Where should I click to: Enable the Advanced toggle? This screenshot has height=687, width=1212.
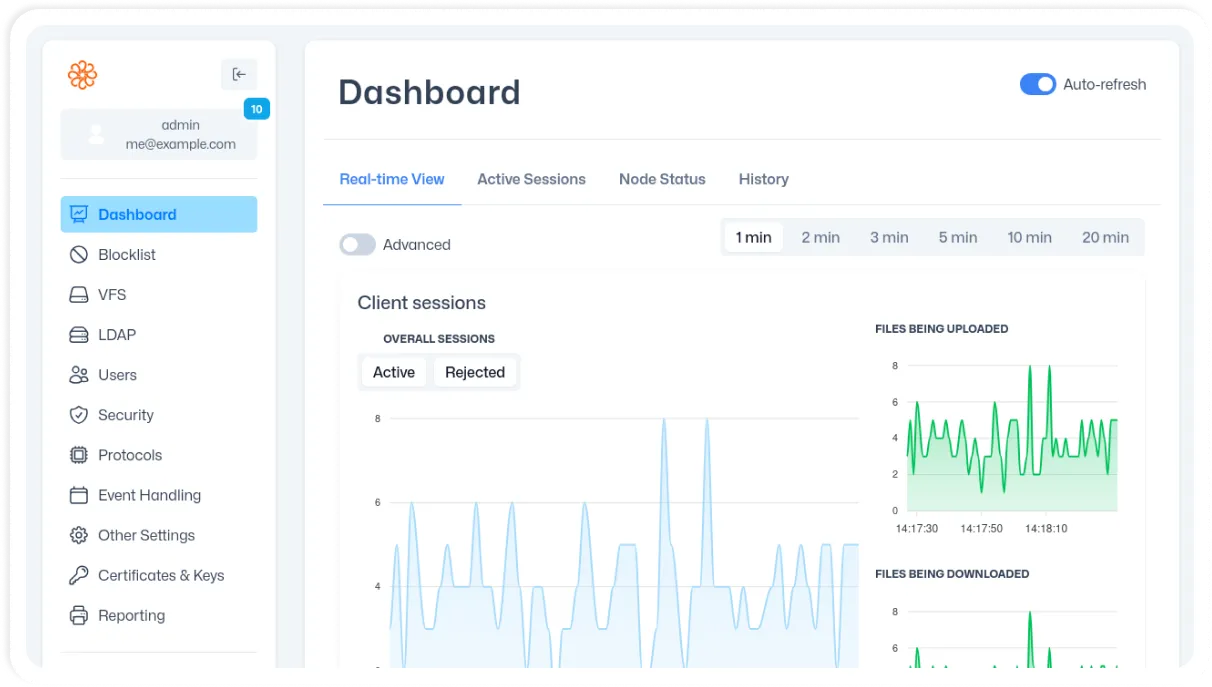coord(357,244)
